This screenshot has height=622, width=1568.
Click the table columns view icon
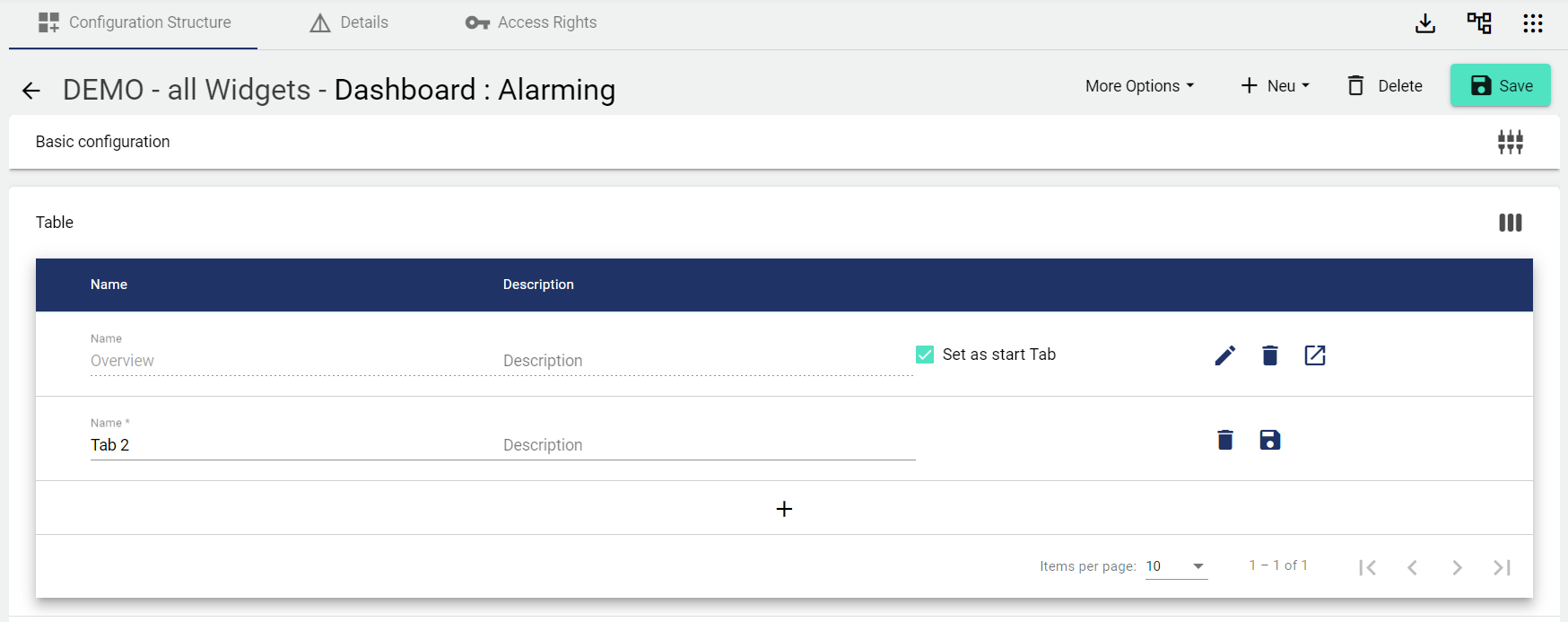point(1510,223)
